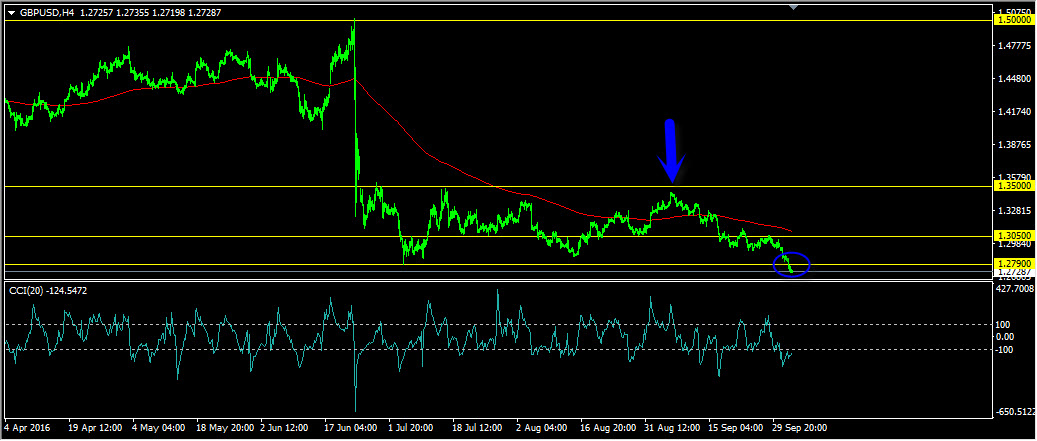Click the 29 Sep 20:00 time label
The height and width of the screenshot is (441, 1037).
tap(800, 427)
